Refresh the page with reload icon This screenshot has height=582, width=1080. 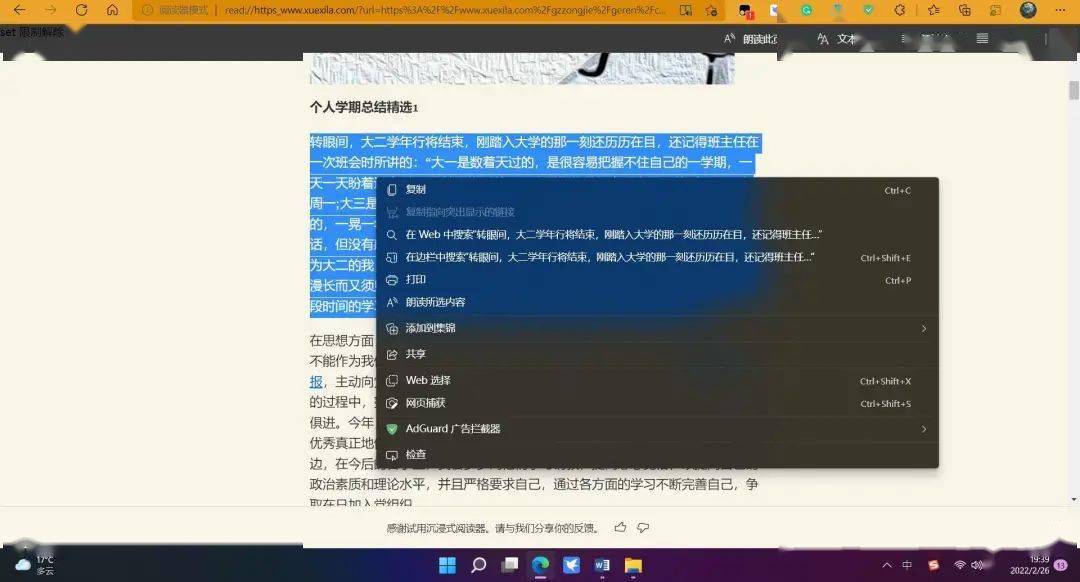pos(81,10)
